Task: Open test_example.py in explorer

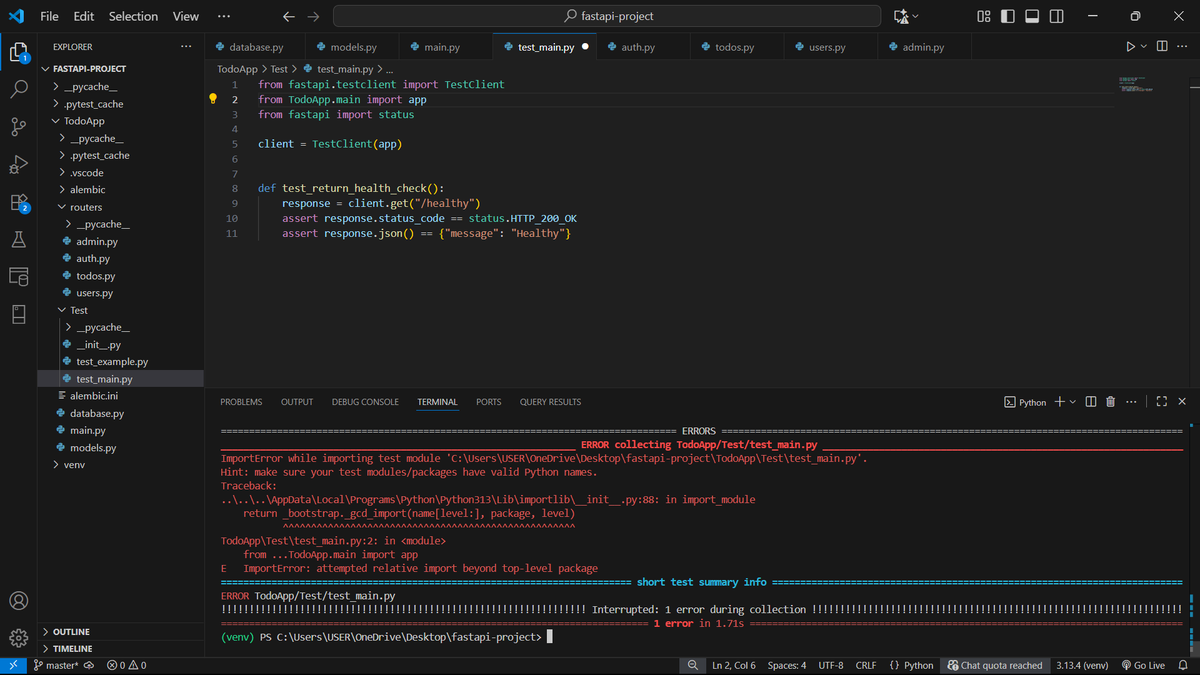Action: [x=112, y=362]
